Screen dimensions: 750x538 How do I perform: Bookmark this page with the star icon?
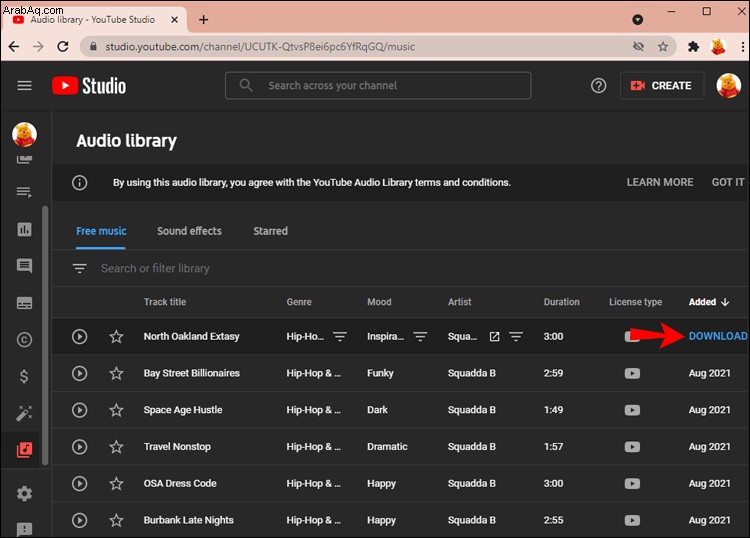(662, 46)
